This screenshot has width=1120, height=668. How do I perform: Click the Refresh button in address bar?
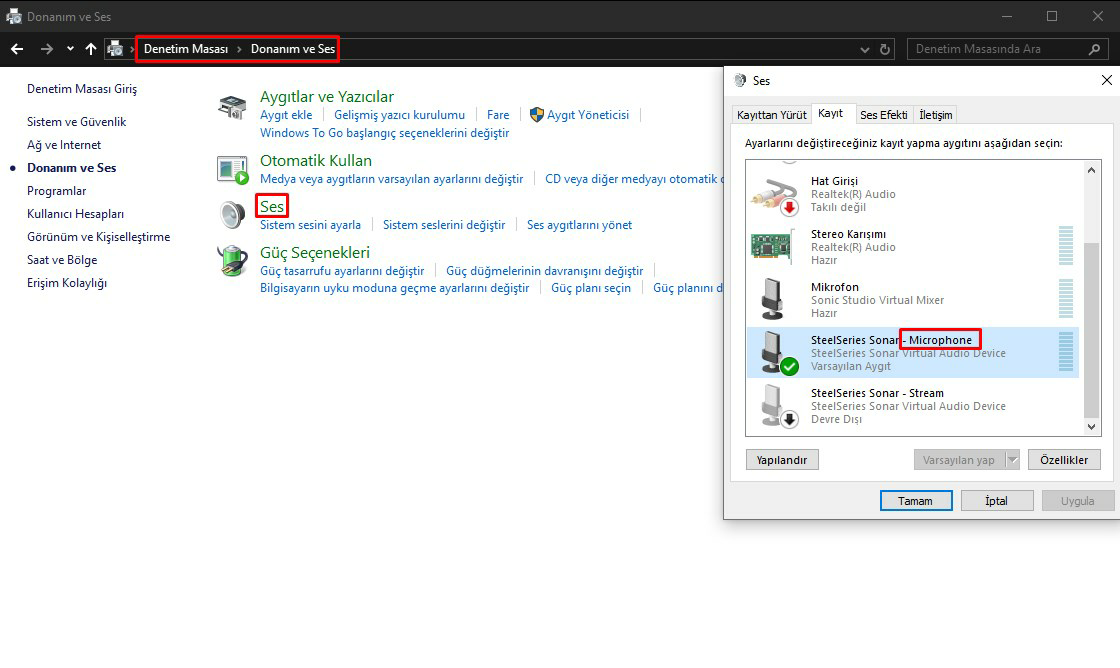pos(885,49)
